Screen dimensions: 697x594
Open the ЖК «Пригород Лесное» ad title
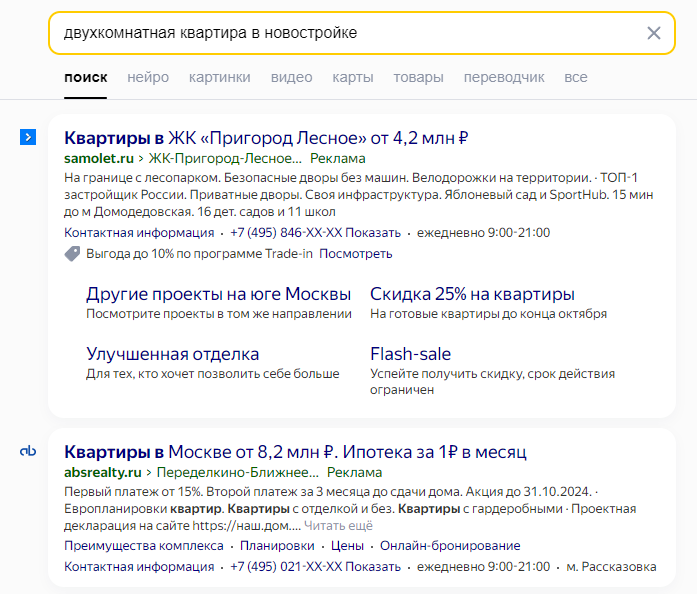click(x=266, y=138)
